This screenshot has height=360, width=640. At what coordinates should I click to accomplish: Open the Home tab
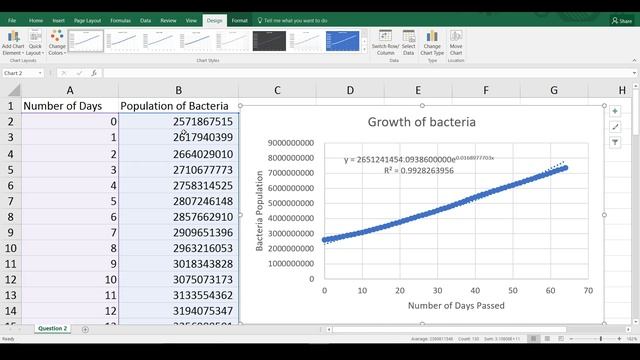36,20
